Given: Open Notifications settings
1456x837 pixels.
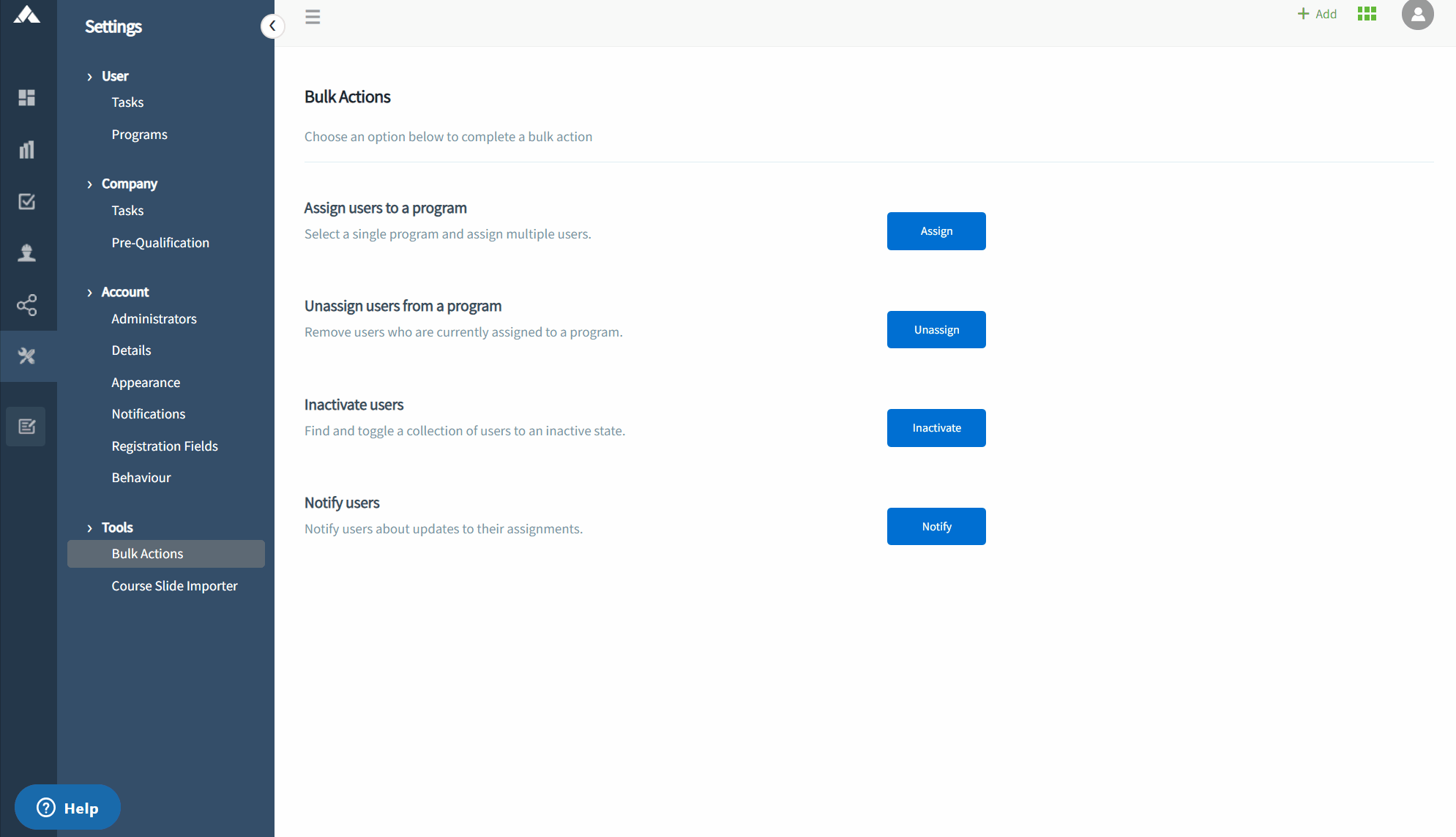Looking at the screenshot, I should [x=149, y=414].
